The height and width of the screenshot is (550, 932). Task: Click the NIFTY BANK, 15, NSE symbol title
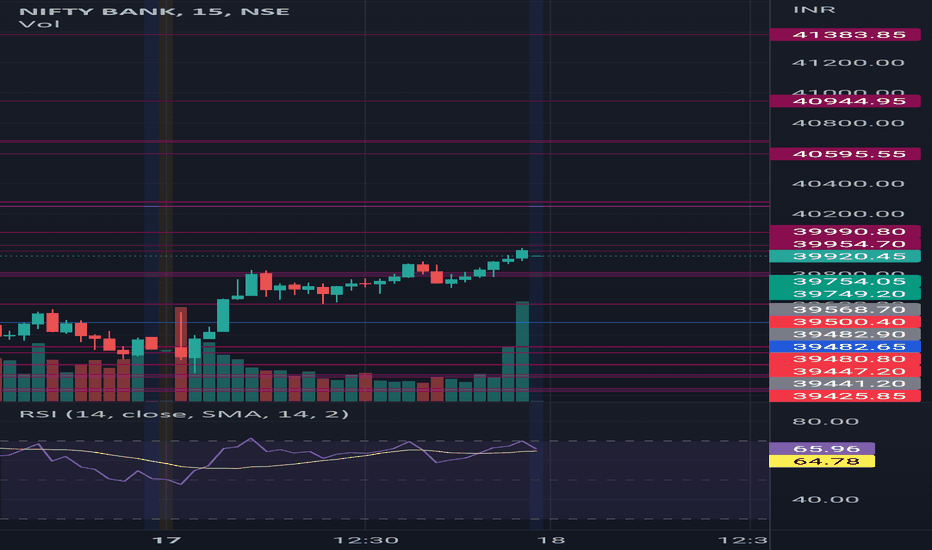point(155,11)
